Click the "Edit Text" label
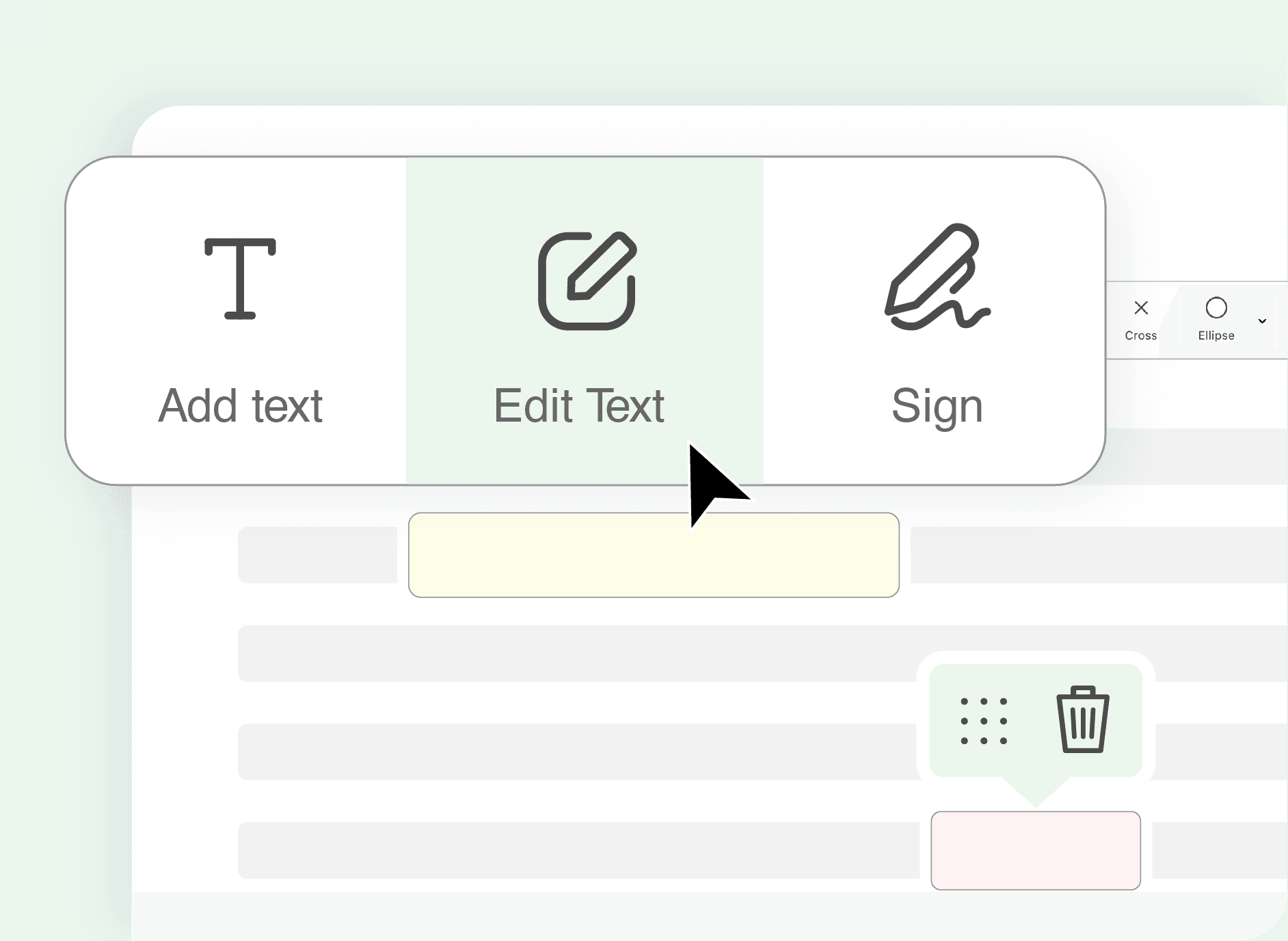The width and height of the screenshot is (1288, 941). coord(579,406)
